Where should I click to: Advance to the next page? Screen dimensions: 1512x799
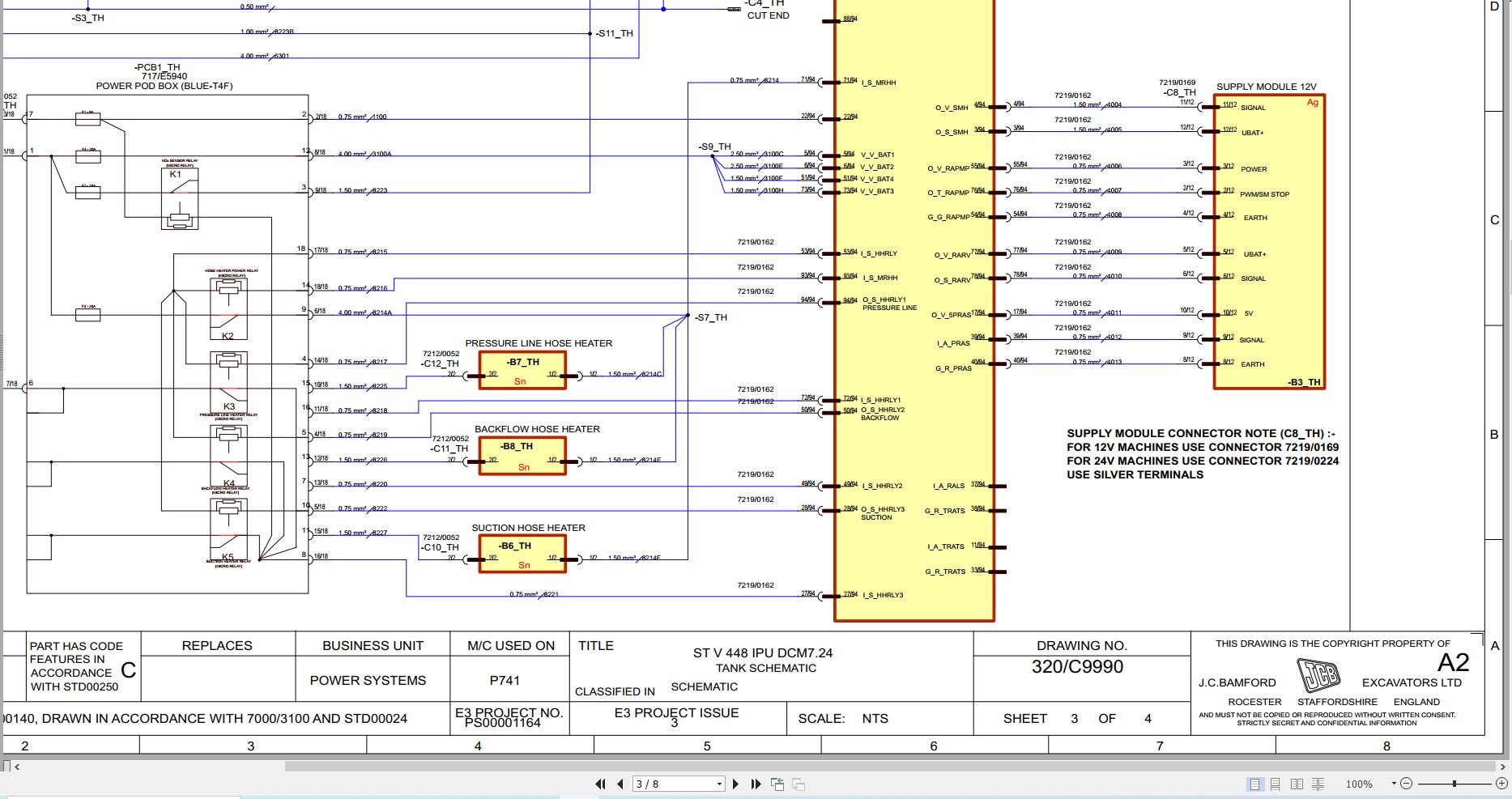coord(736,784)
